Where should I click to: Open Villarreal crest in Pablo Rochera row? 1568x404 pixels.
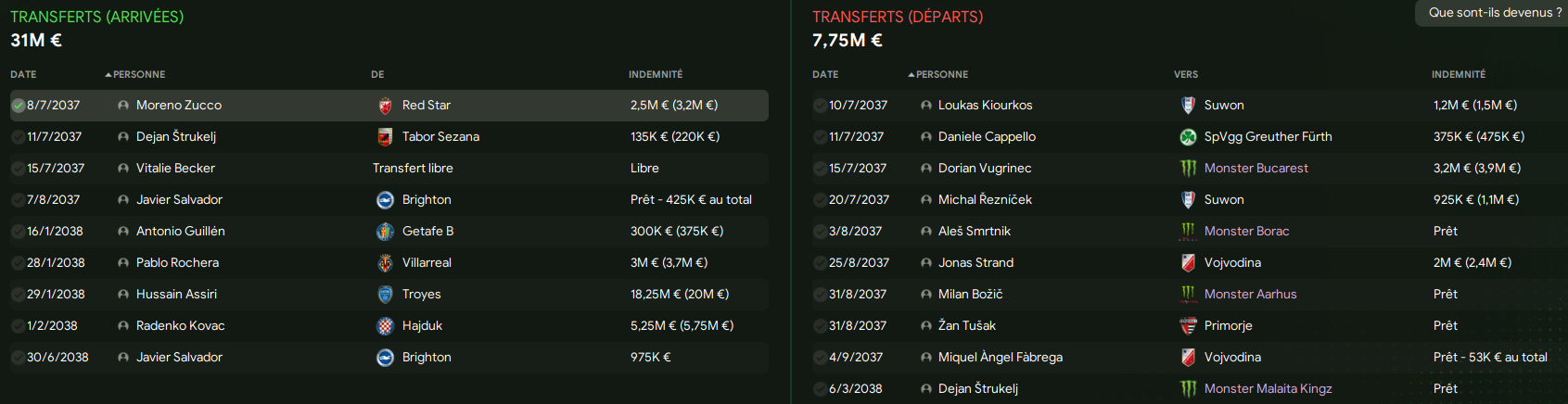point(385,263)
